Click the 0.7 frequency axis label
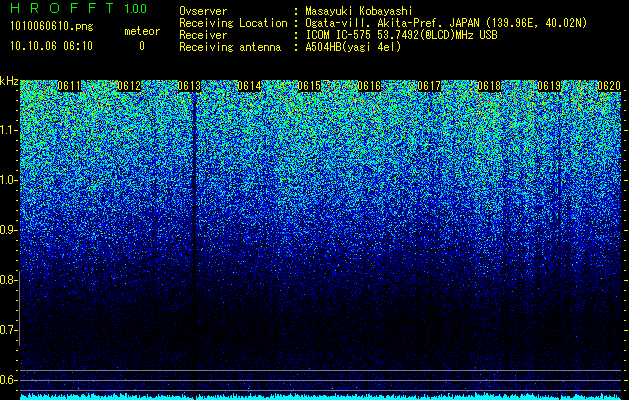 point(8,330)
